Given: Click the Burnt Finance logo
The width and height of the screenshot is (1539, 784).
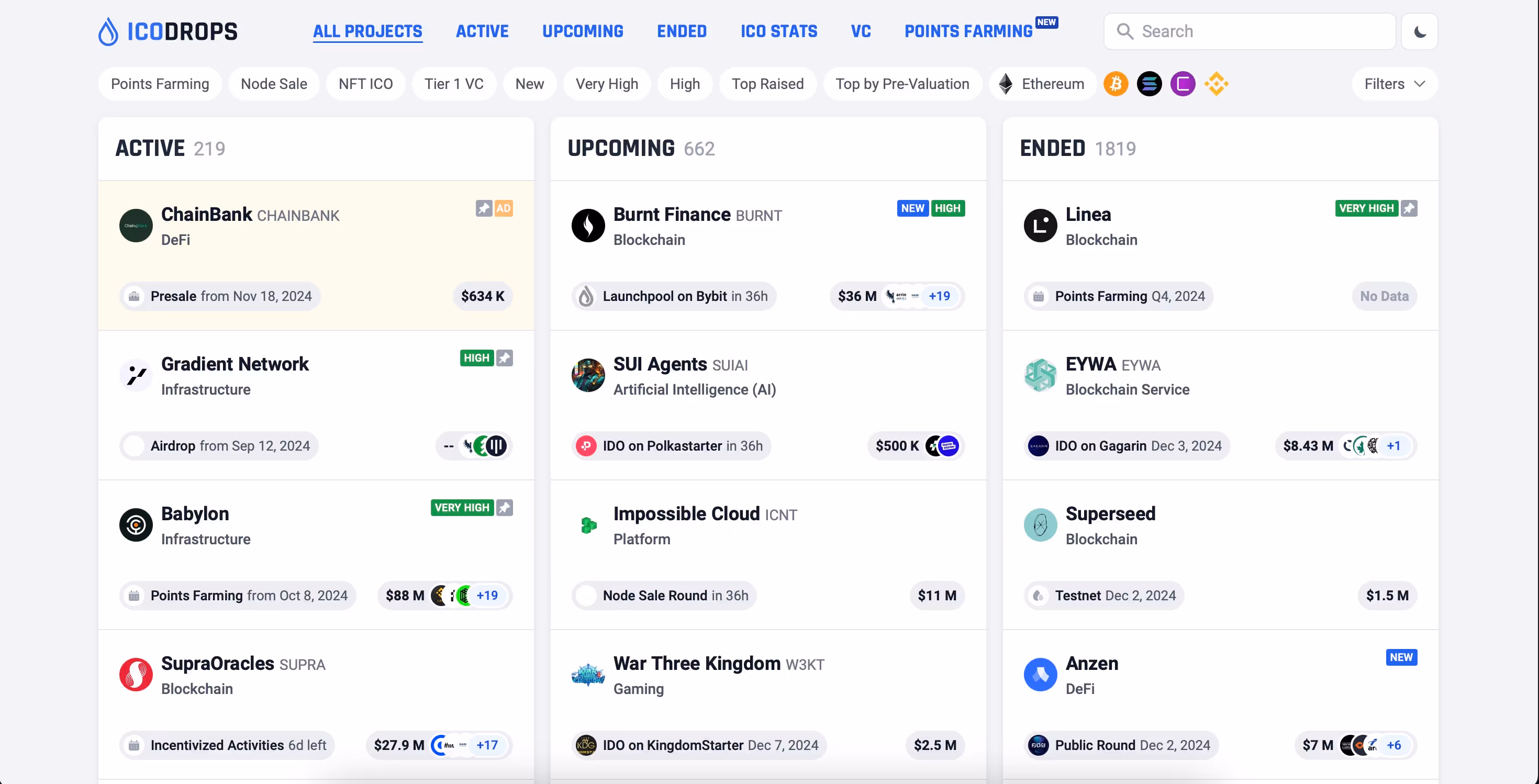Looking at the screenshot, I should pyautogui.click(x=588, y=225).
